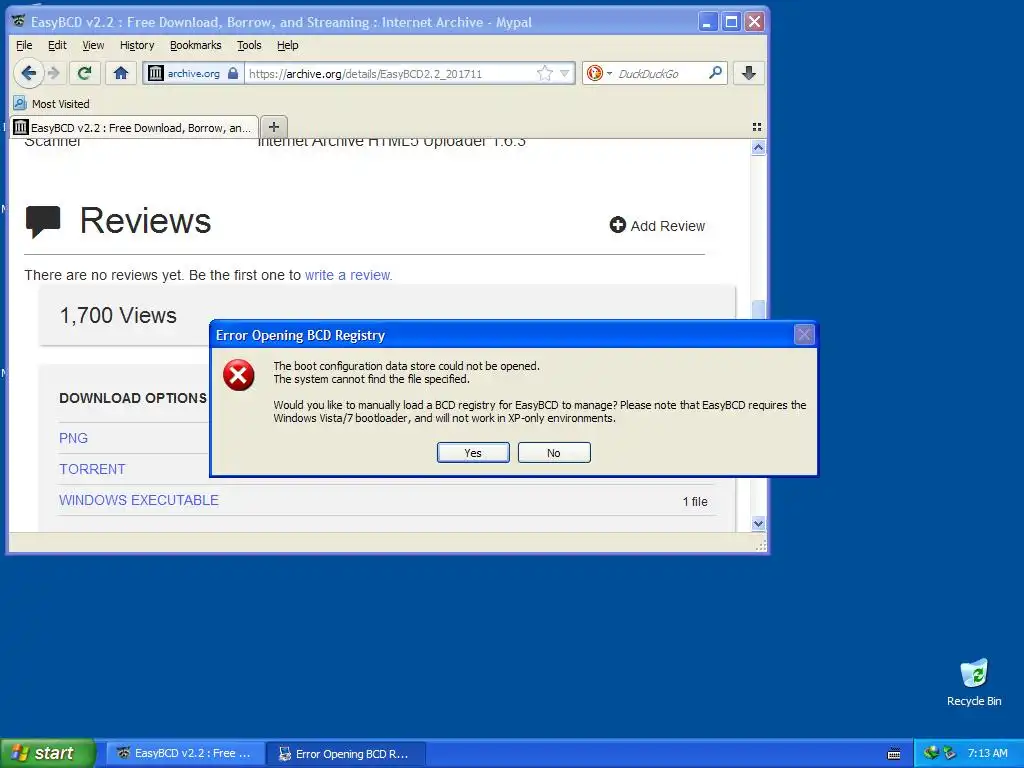Click the page scrollbar down arrow
Viewport: 1024px width, 768px height.
(x=758, y=523)
